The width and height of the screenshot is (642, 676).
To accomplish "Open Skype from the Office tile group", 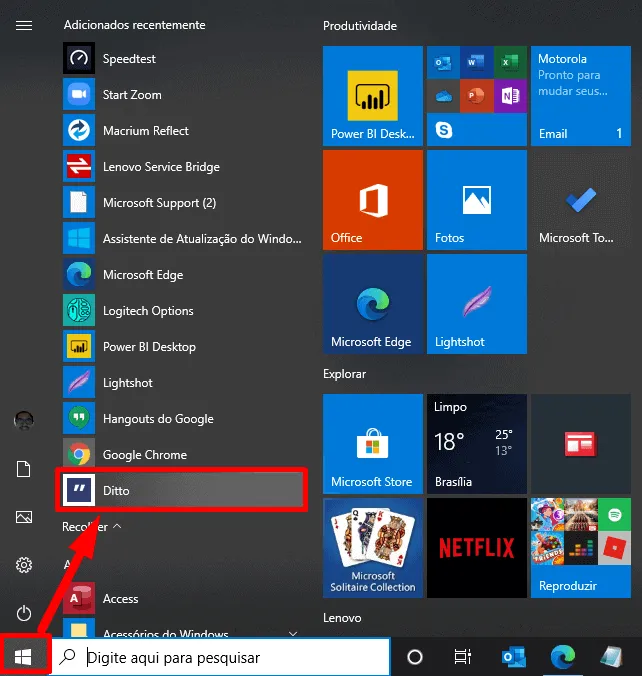I will pos(444,129).
